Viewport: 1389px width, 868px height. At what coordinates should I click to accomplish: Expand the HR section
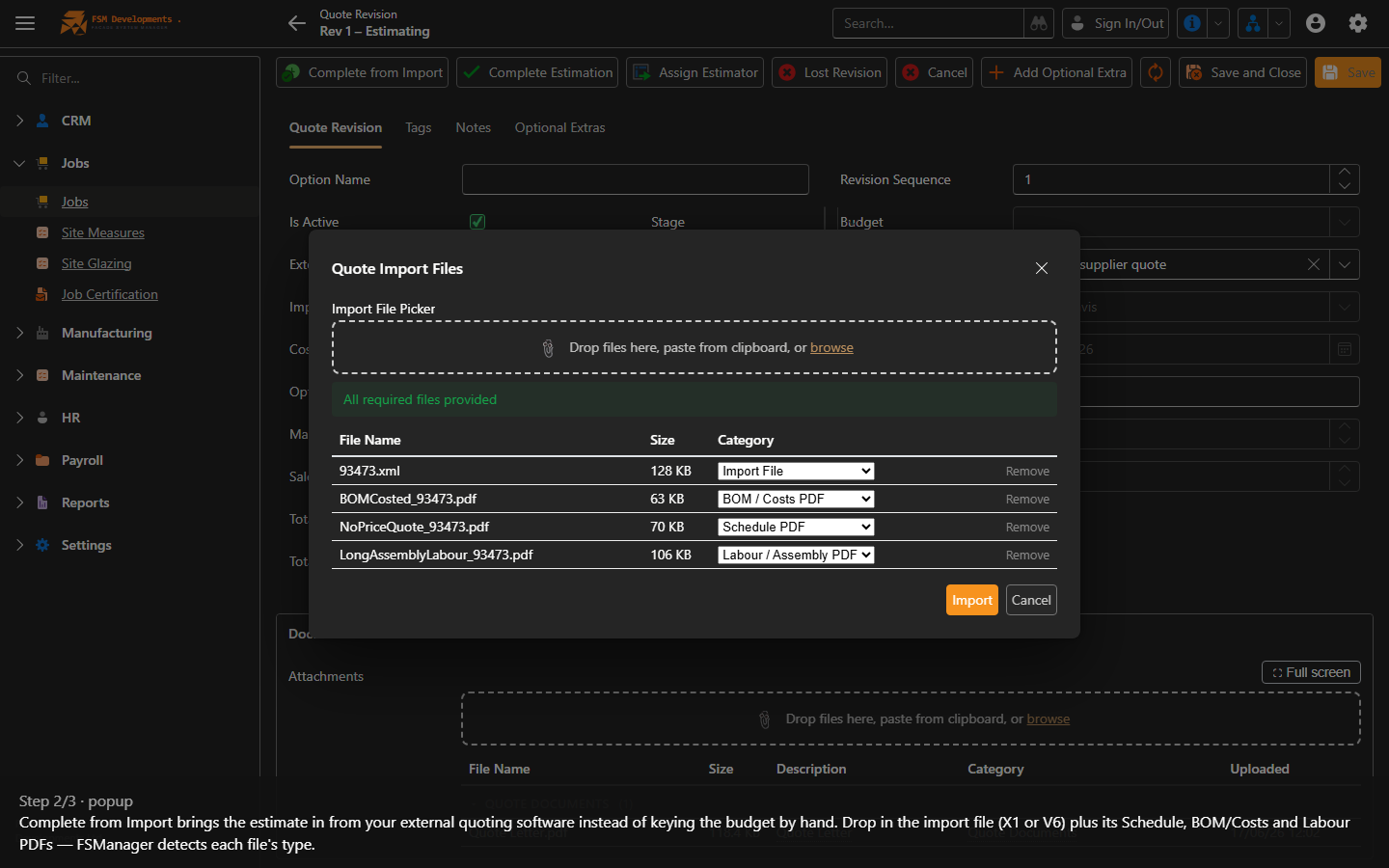coord(20,418)
